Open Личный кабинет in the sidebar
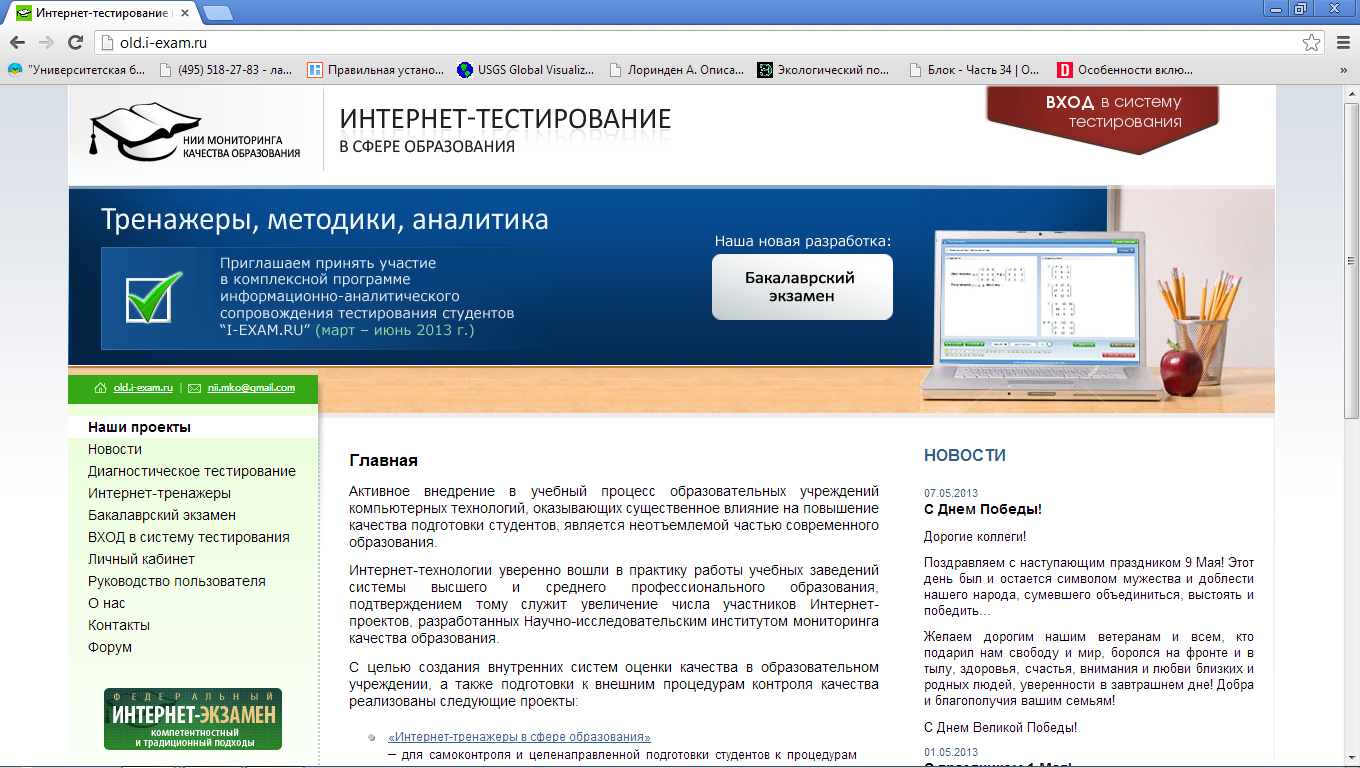This screenshot has height=768, width=1360. [x=141, y=559]
